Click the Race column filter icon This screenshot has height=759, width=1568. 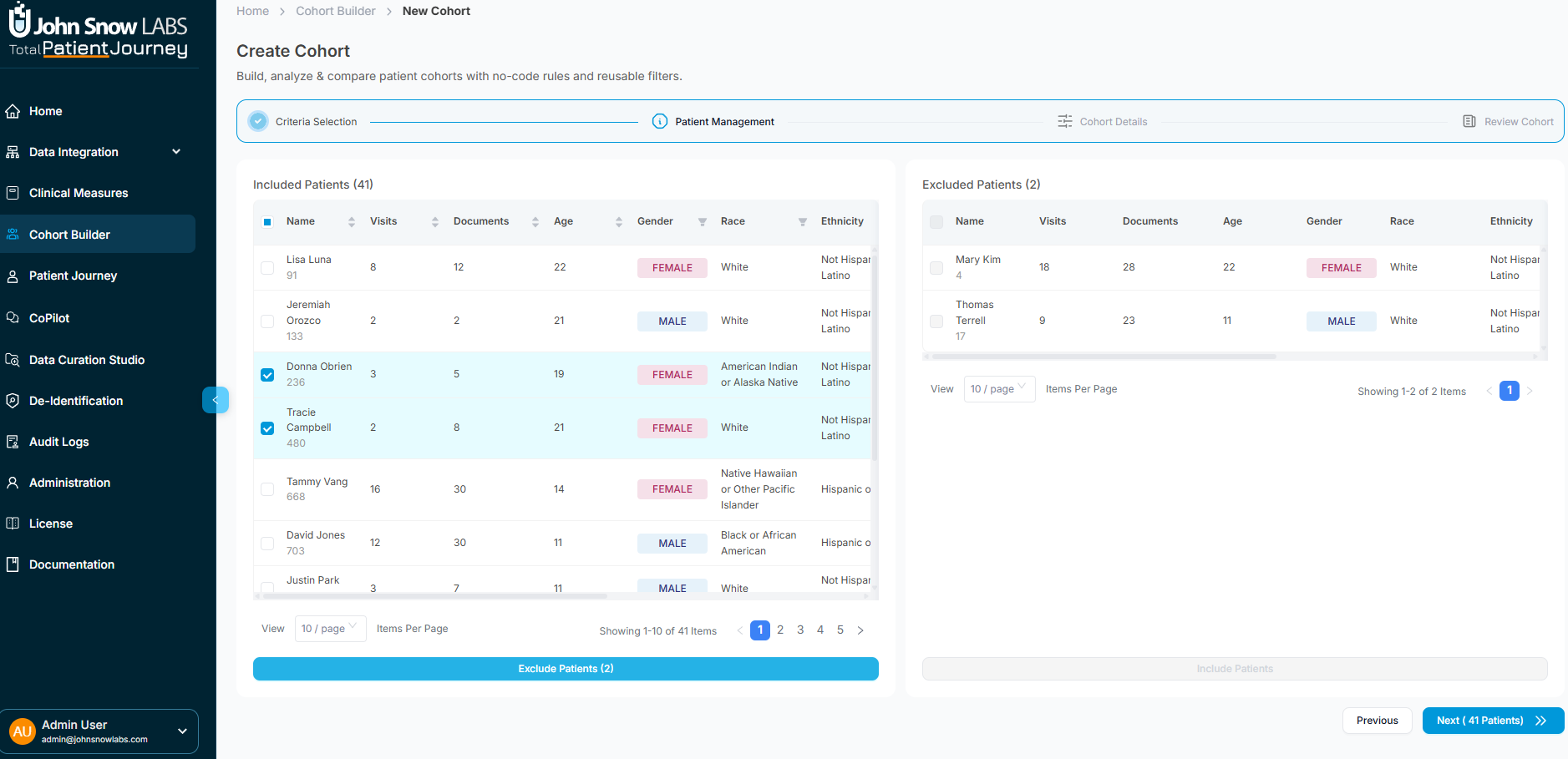[x=802, y=222]
